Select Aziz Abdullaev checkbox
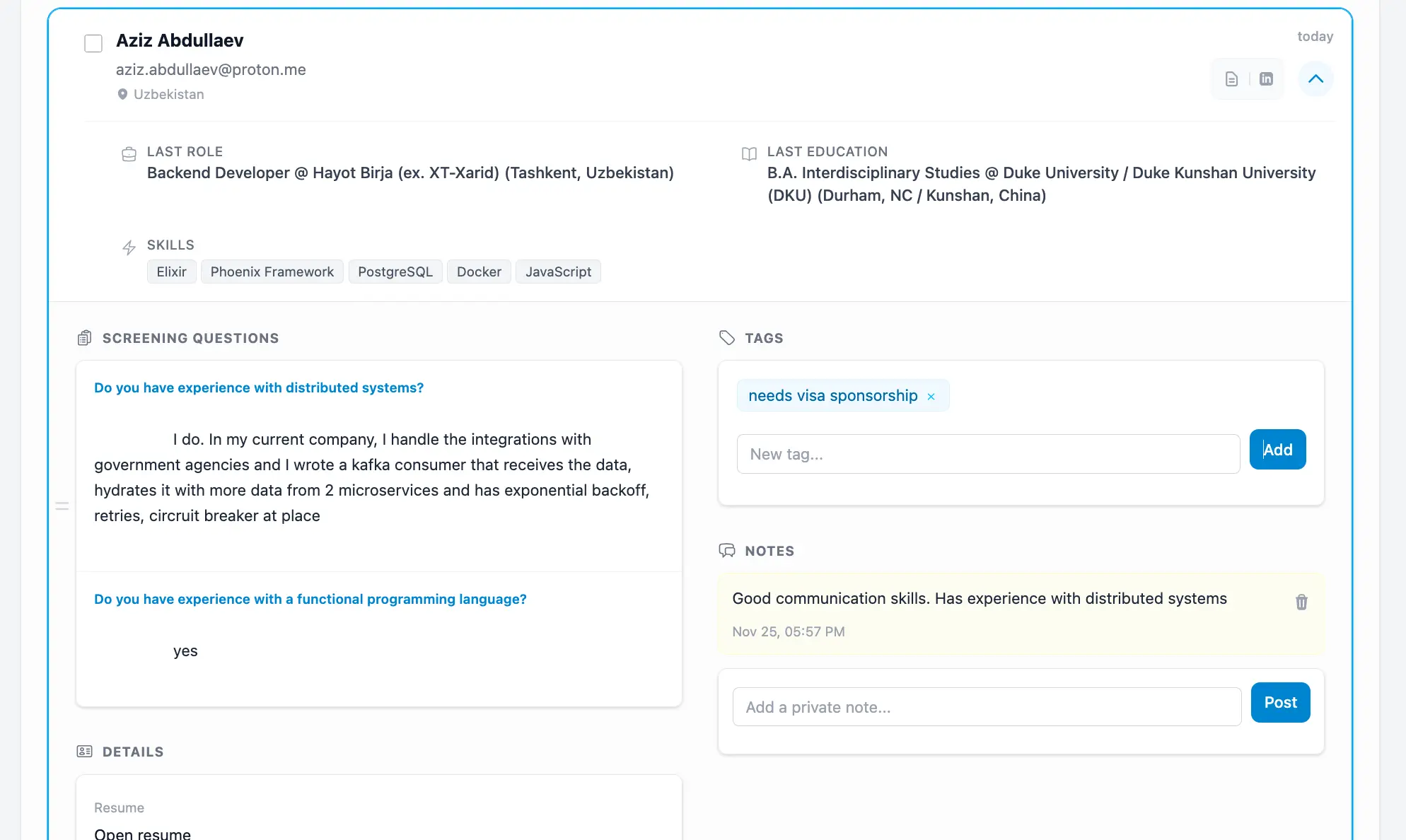This screenshot has width=1406, height=840. tap(93, 43)
